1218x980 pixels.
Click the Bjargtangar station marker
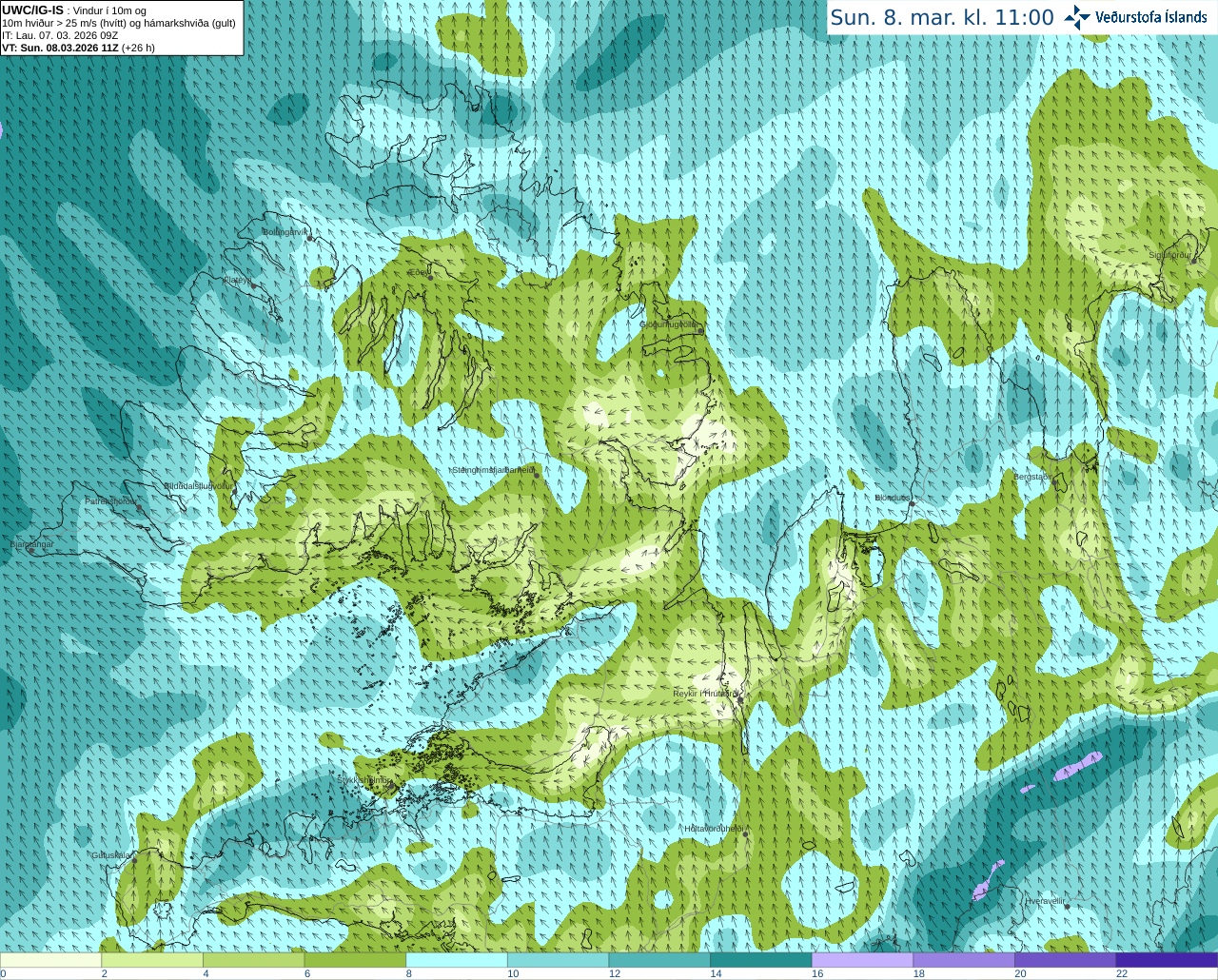coord(32,550)
